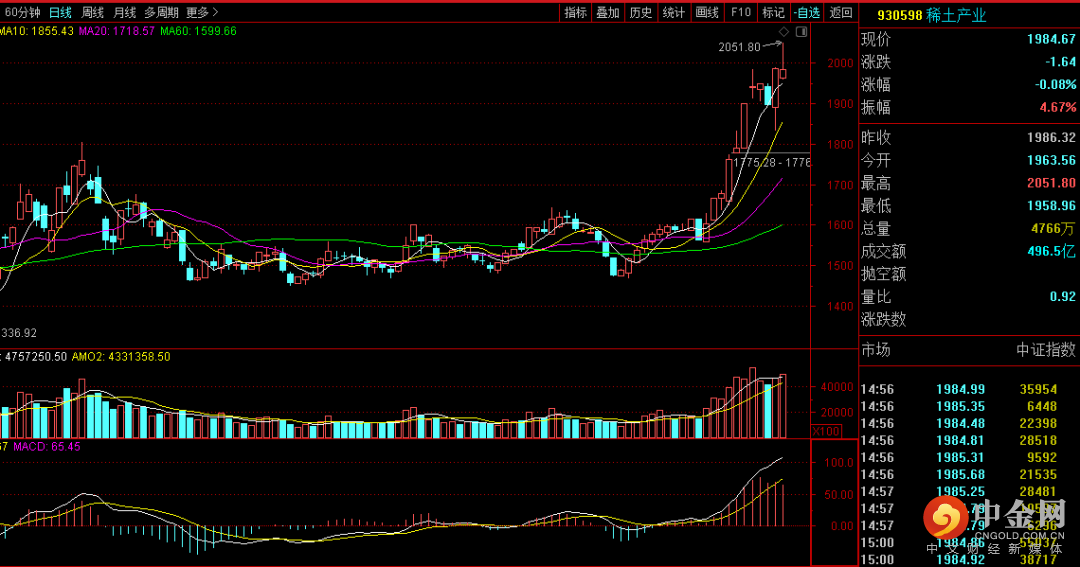Expand the 更多 periods dropdown
Image resolution: width=1080 pixels, height=567 pixels.
[x=202, y=12]
